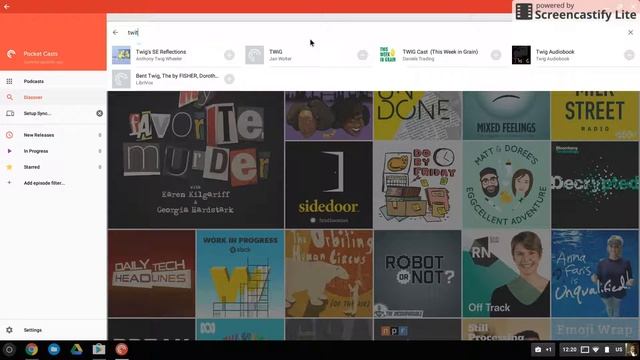Open the Off Track podcast tile

pyautogui.click(x=506, y=273)
